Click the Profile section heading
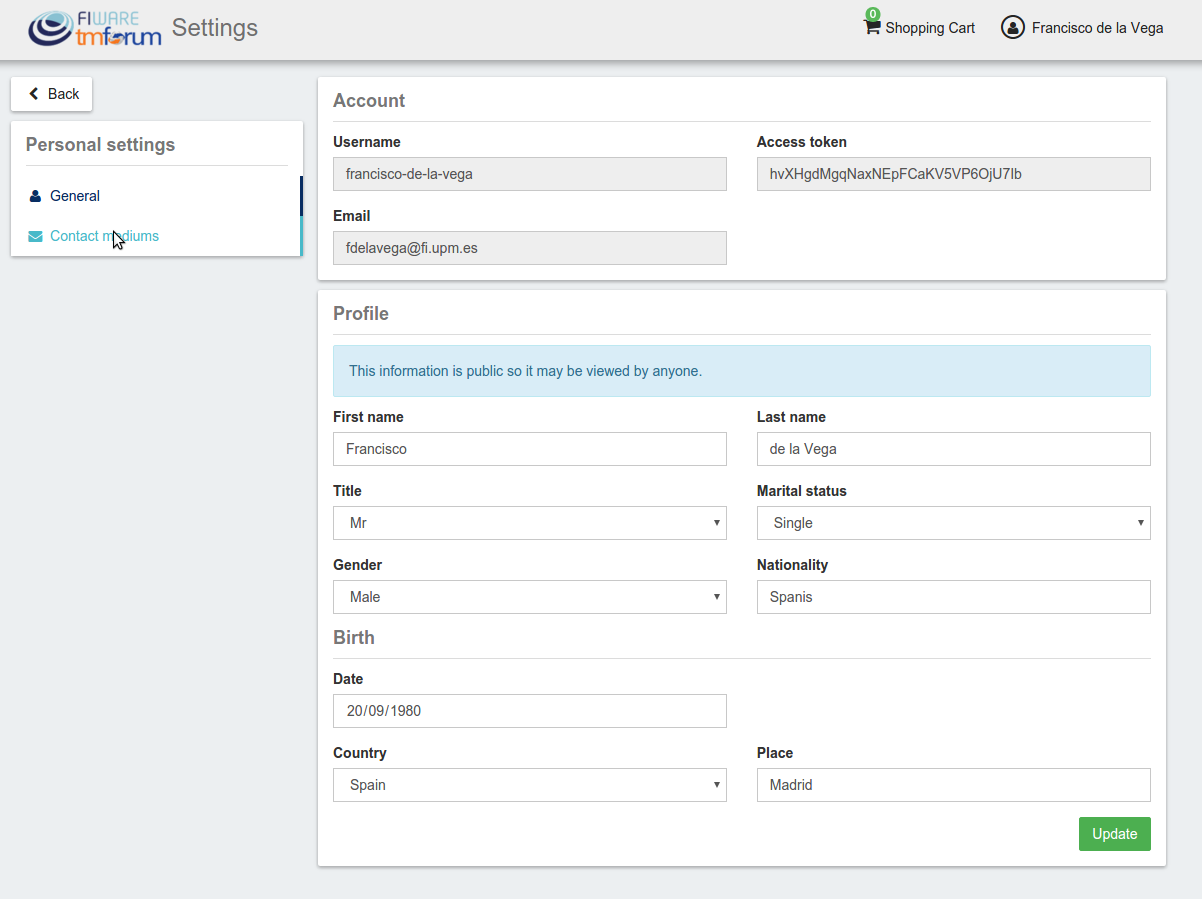 click(361, 314)
